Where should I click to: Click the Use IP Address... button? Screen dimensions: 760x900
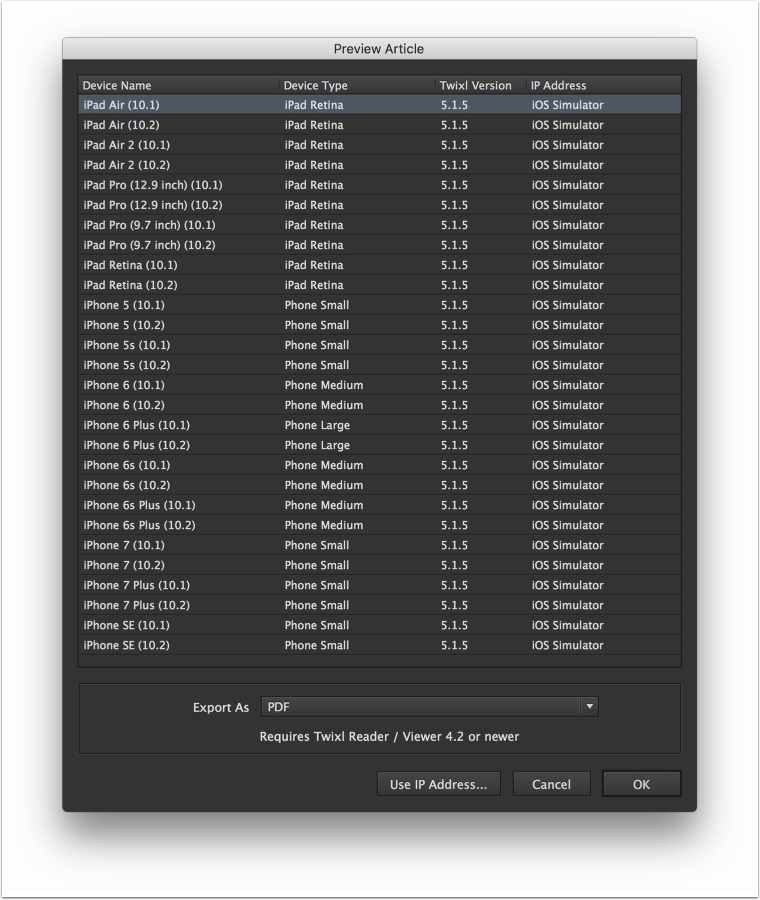point(439,784)
